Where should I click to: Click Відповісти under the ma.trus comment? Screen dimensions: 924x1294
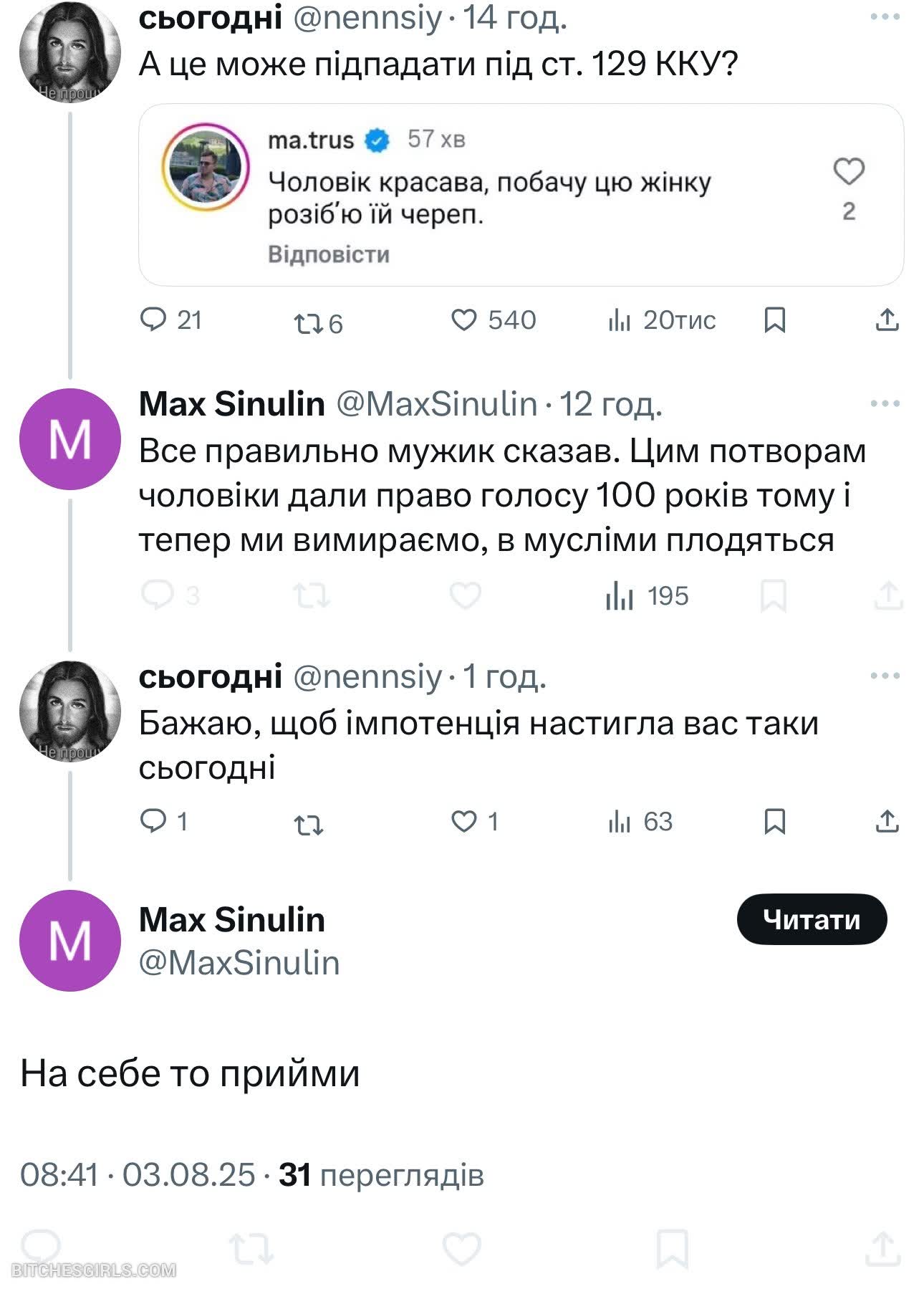tap(329, 254)
